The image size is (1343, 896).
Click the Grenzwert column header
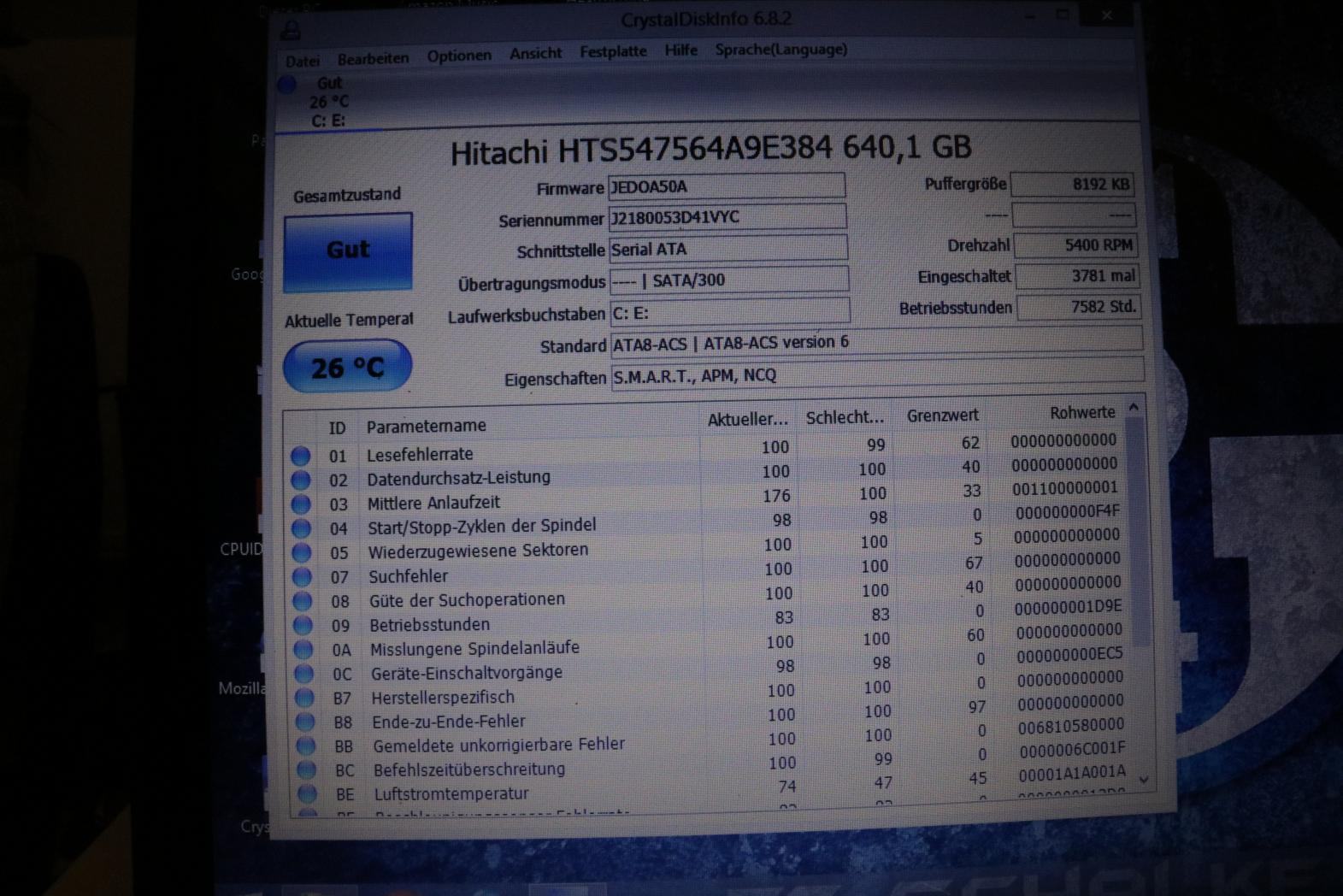click(x=942, y=416)
